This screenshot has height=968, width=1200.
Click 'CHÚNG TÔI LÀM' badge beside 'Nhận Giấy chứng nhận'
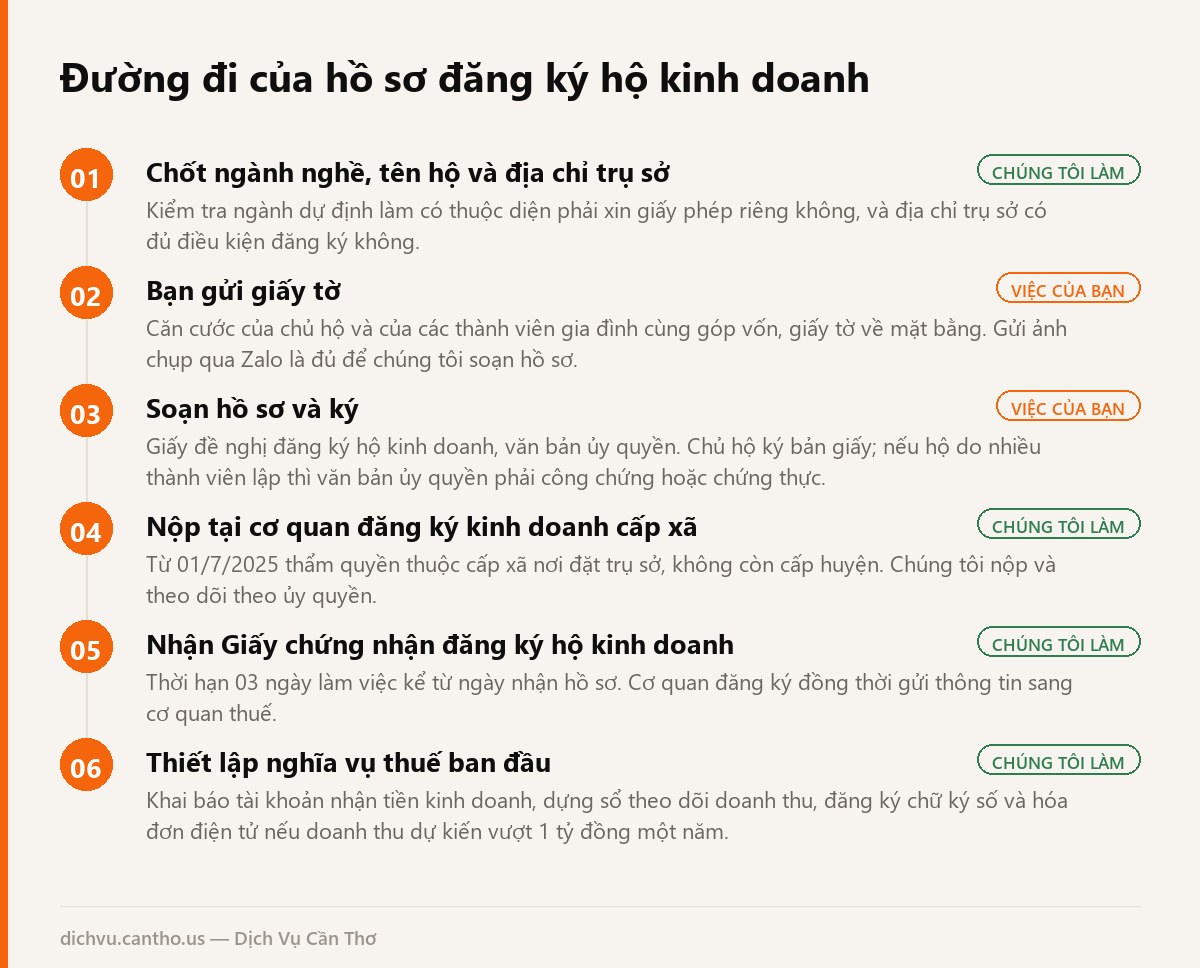point(1059,643)
